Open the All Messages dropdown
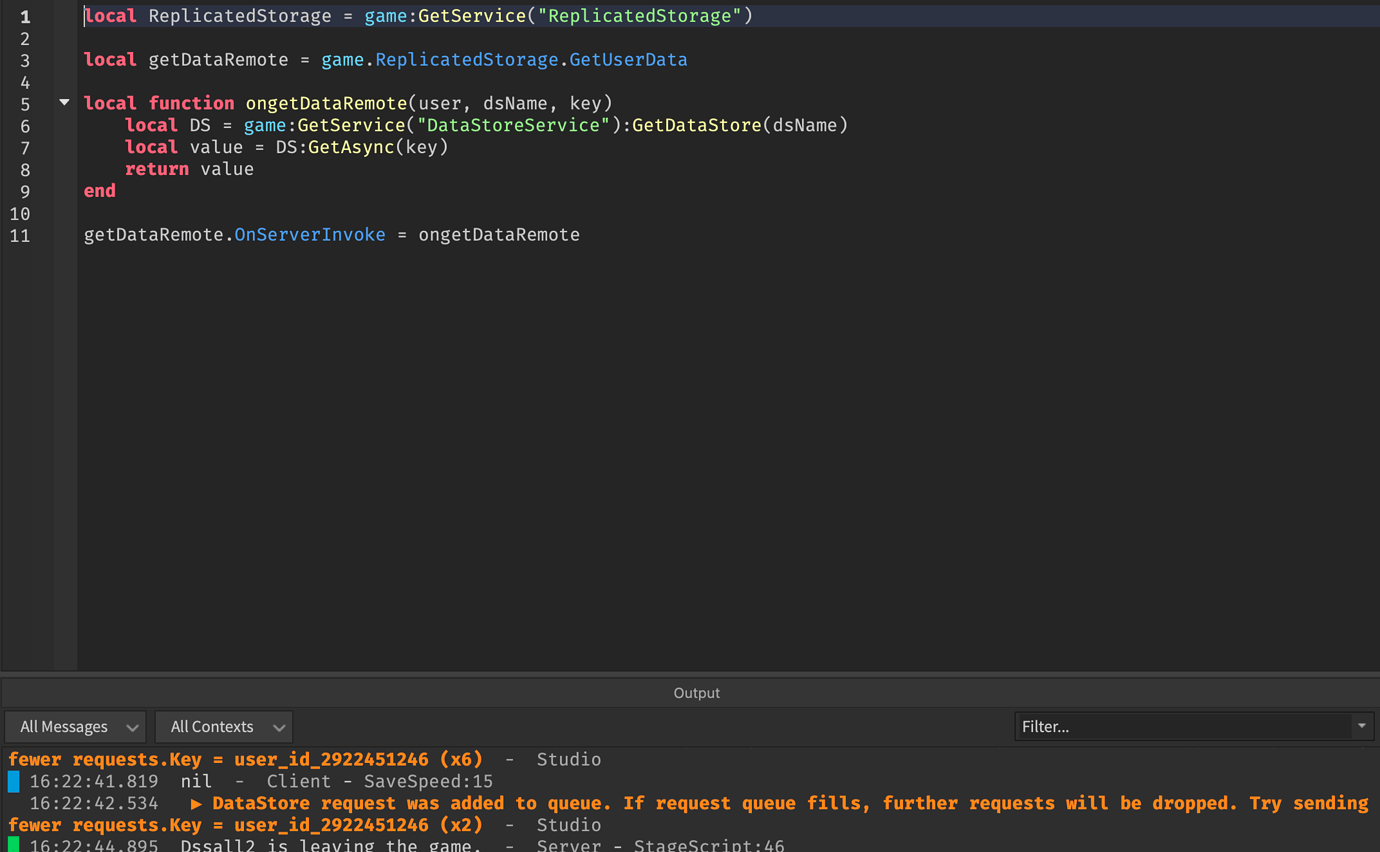Image resolution: width=1380 pixels, height=852 pixels. 75,726
